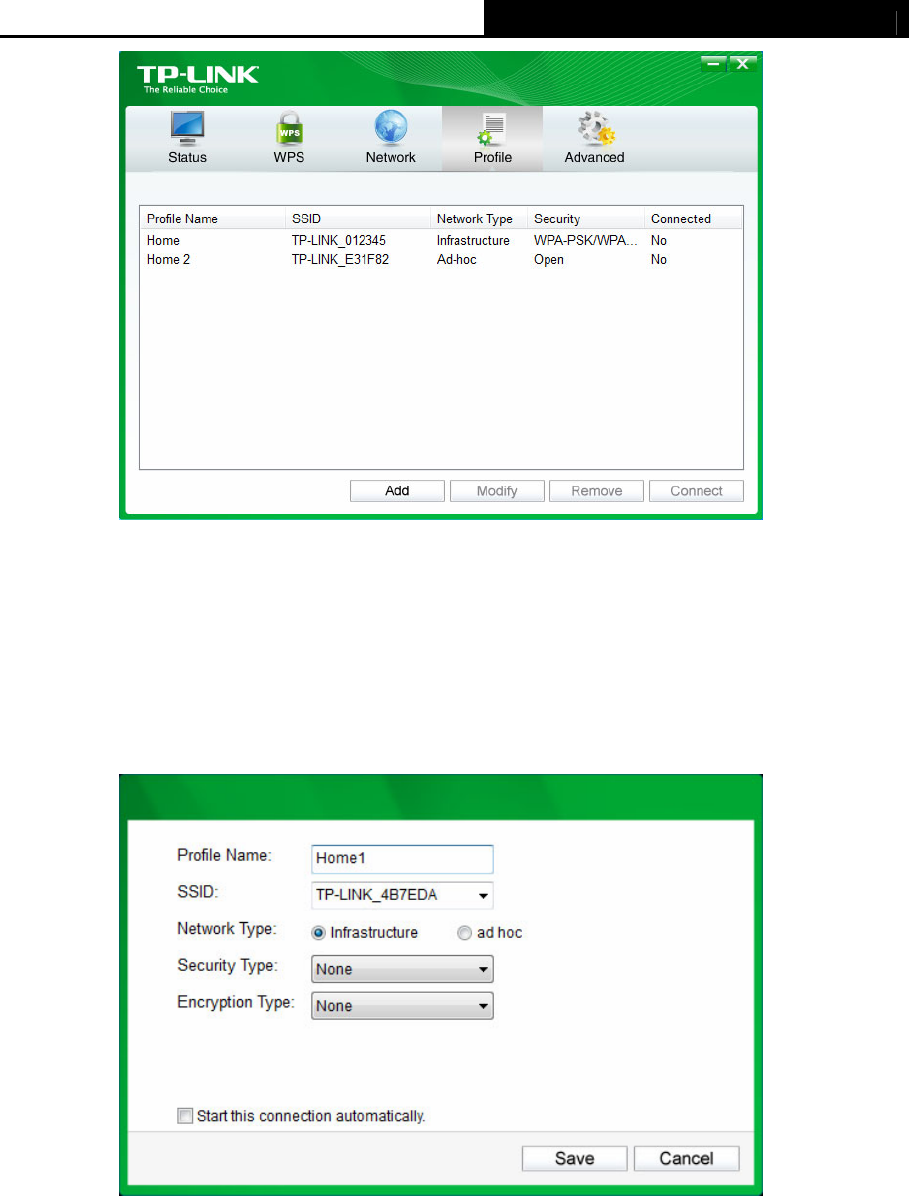
Task: Minimize the TP-LINK utility window
Action: pos(714,64)
